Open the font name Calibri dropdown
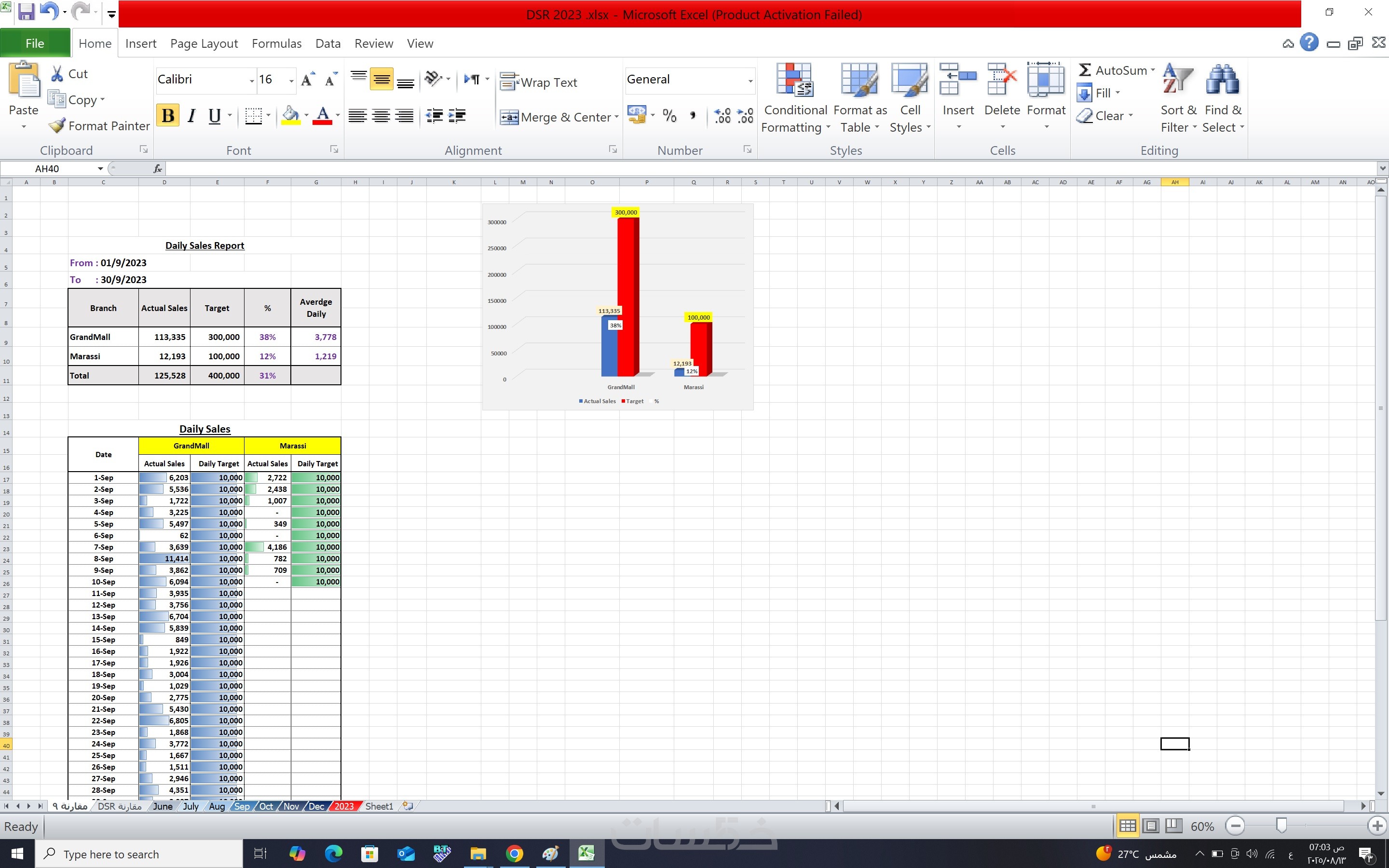1389x868 pixels. point(251,81)
